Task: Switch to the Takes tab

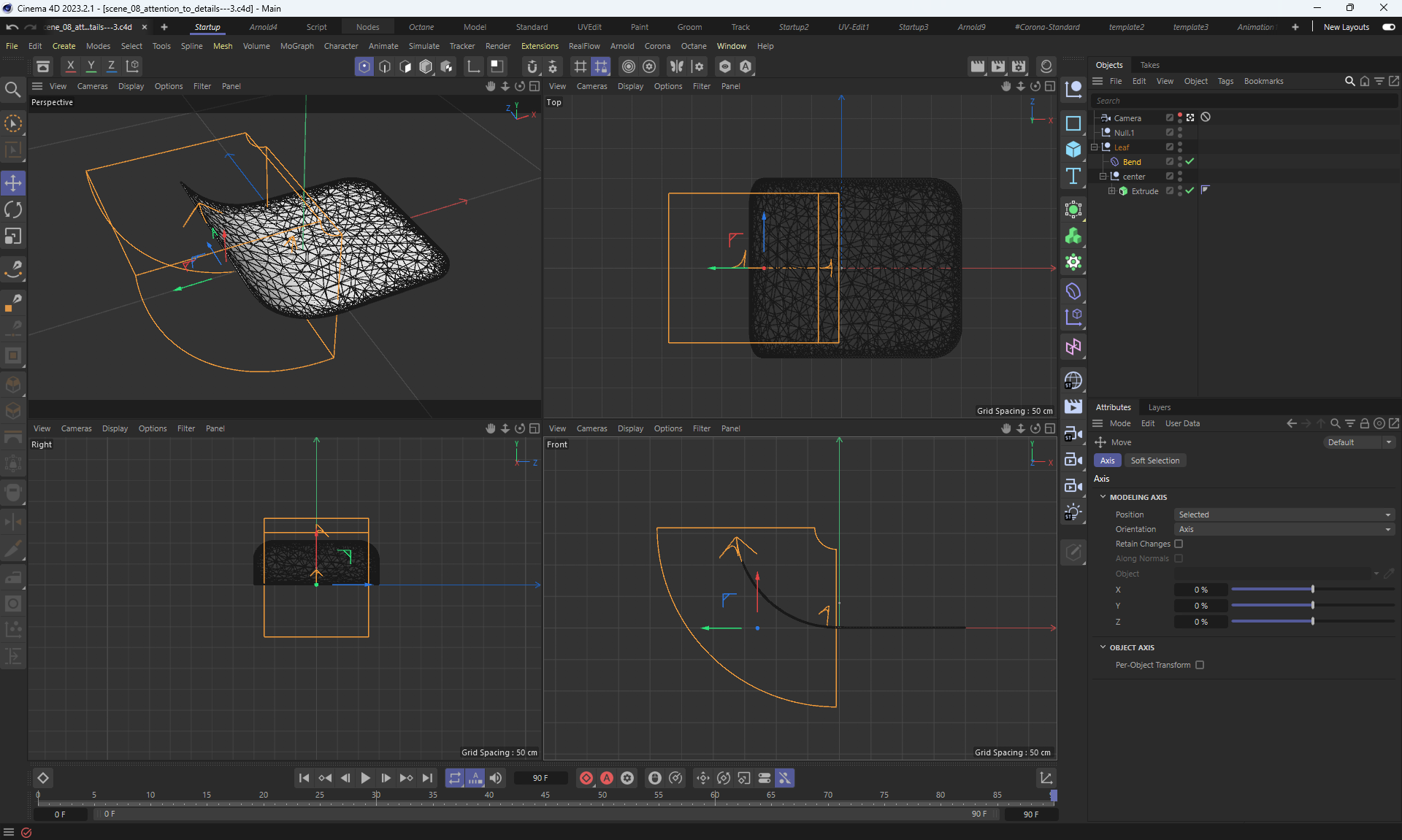Action: point(1149,65)
